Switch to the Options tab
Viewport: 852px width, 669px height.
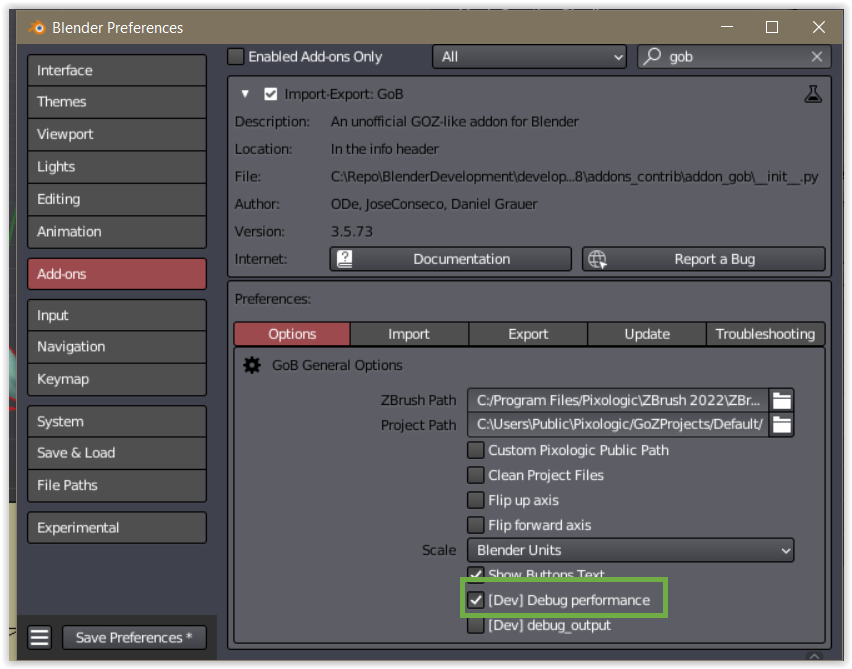point(292,334)
